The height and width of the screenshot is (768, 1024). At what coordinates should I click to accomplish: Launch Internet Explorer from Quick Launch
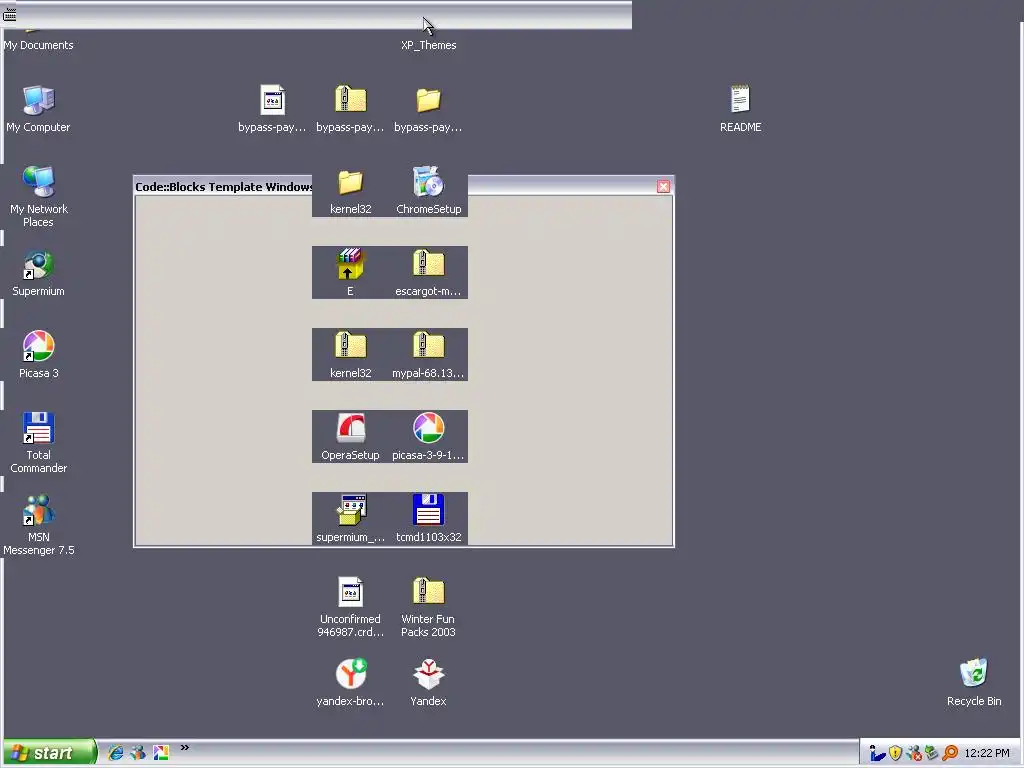point(116,753)
